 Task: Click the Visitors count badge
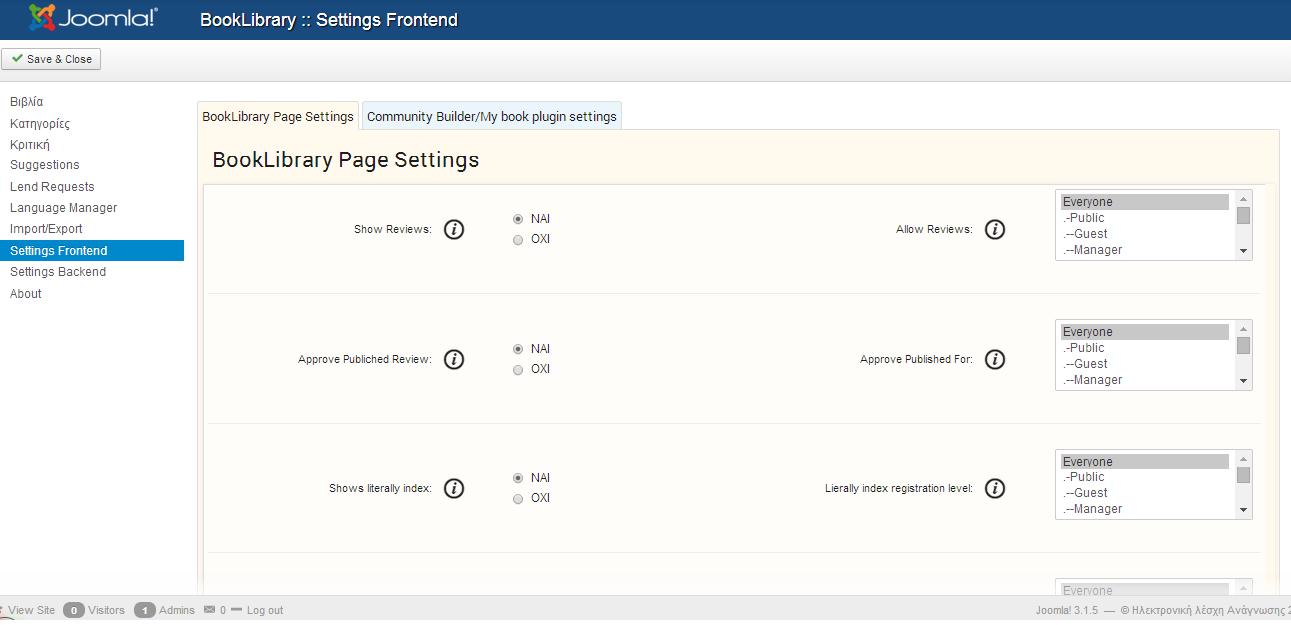(x=74, y=610)
